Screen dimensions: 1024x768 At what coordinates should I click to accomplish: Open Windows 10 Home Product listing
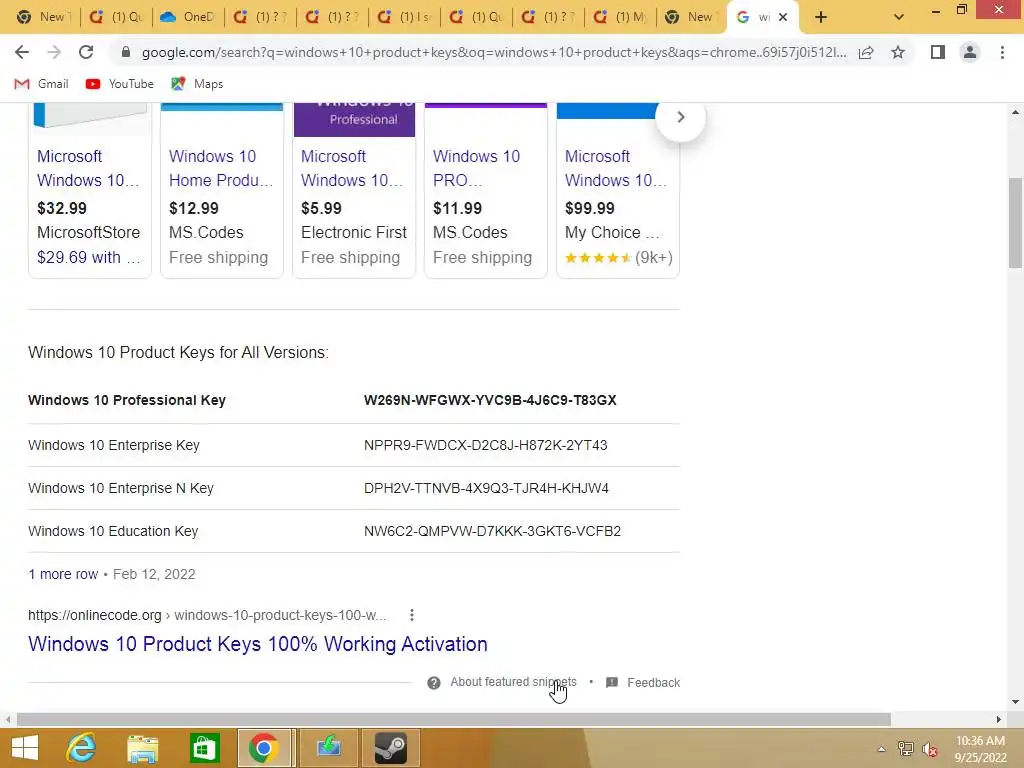coord(221,168)
